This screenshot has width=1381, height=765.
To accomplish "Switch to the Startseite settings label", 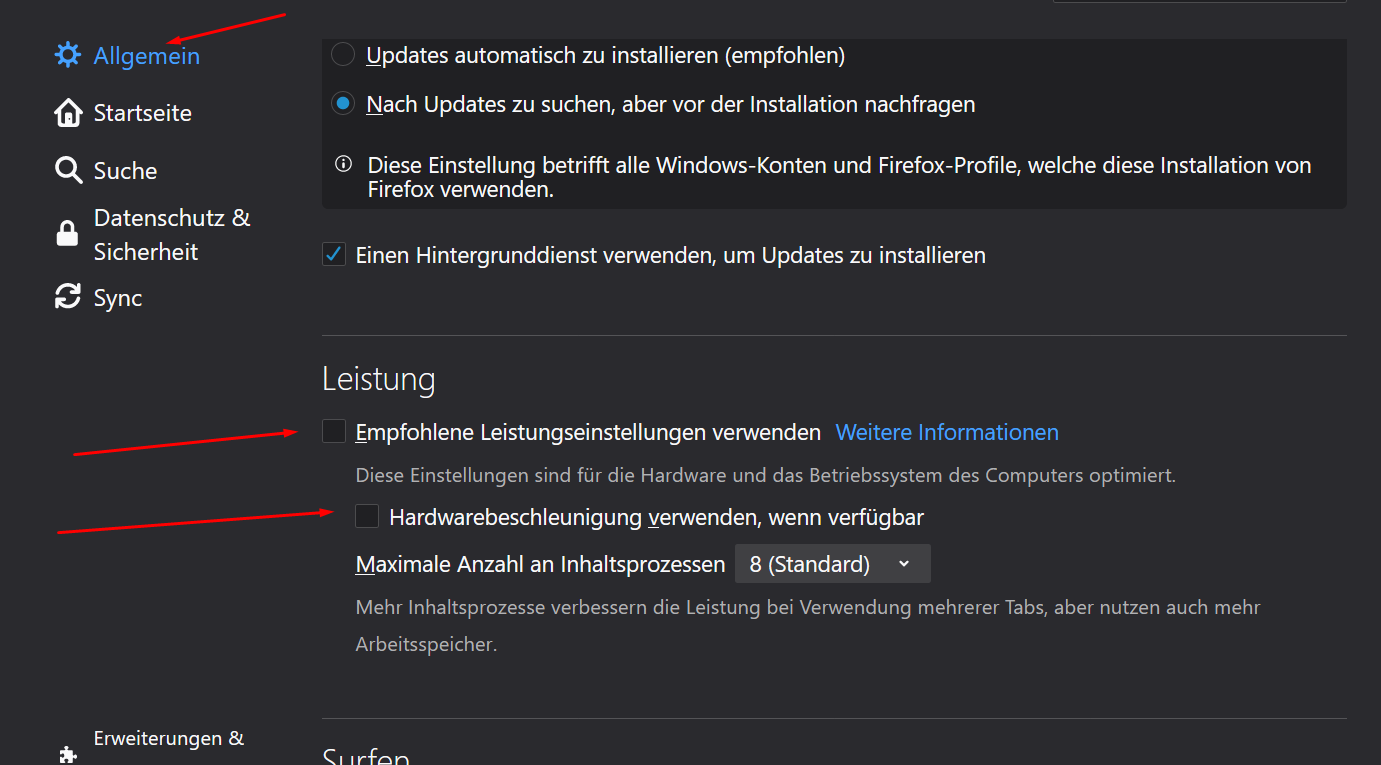I will [x=142, y=113].
